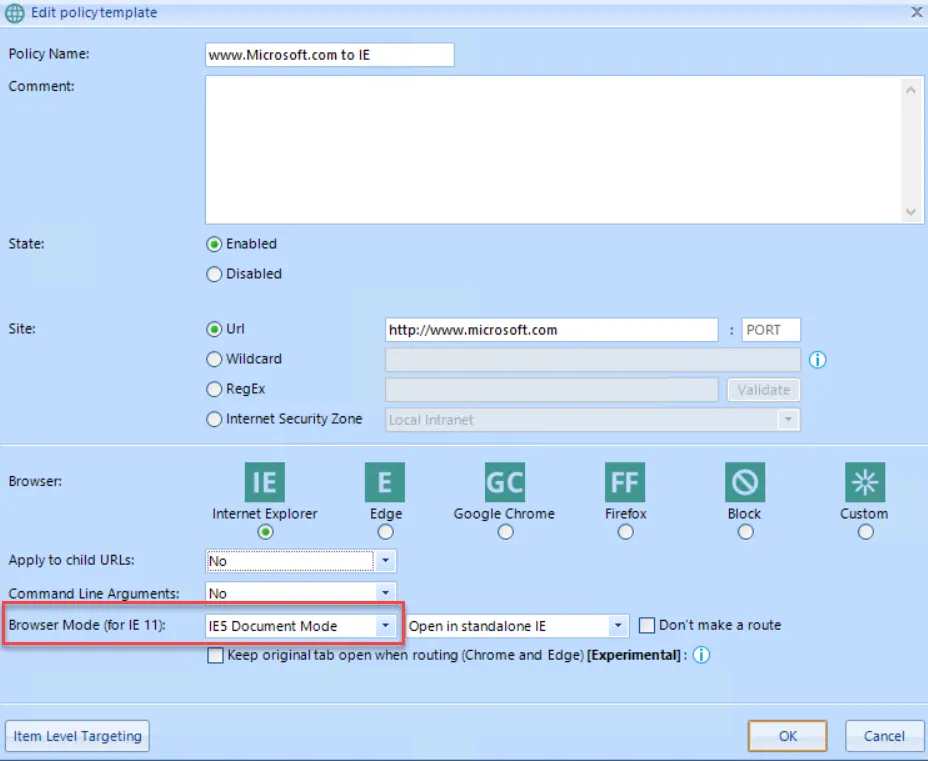Select the Firefox radio button

point(626,532)
